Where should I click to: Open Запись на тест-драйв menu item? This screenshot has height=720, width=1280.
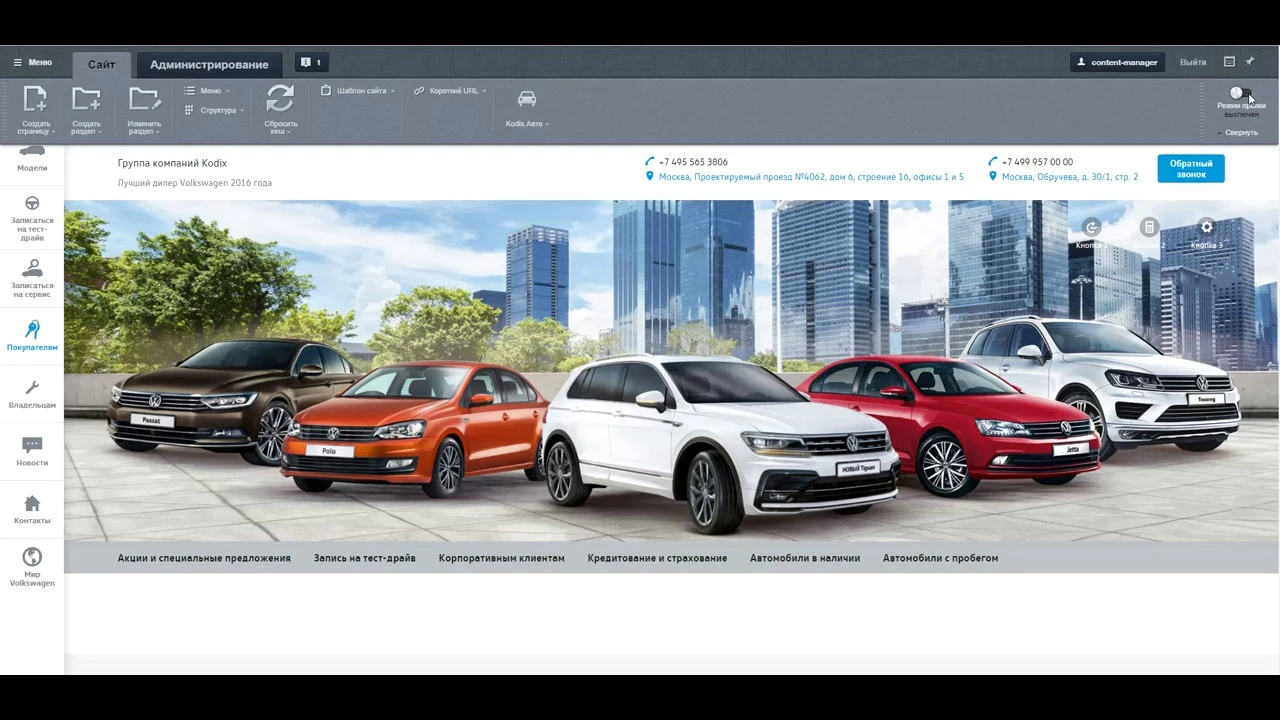tap(364, 558)
